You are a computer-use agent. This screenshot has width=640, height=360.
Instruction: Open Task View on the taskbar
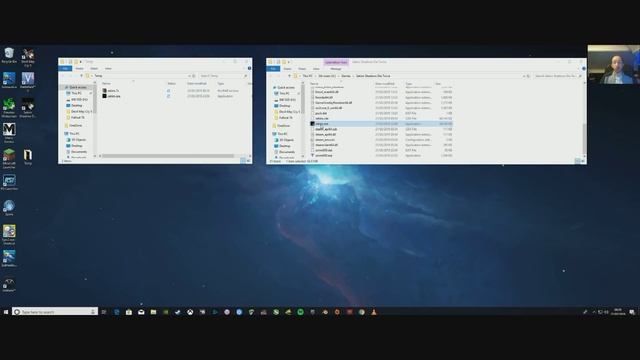(x=104, y=312)
